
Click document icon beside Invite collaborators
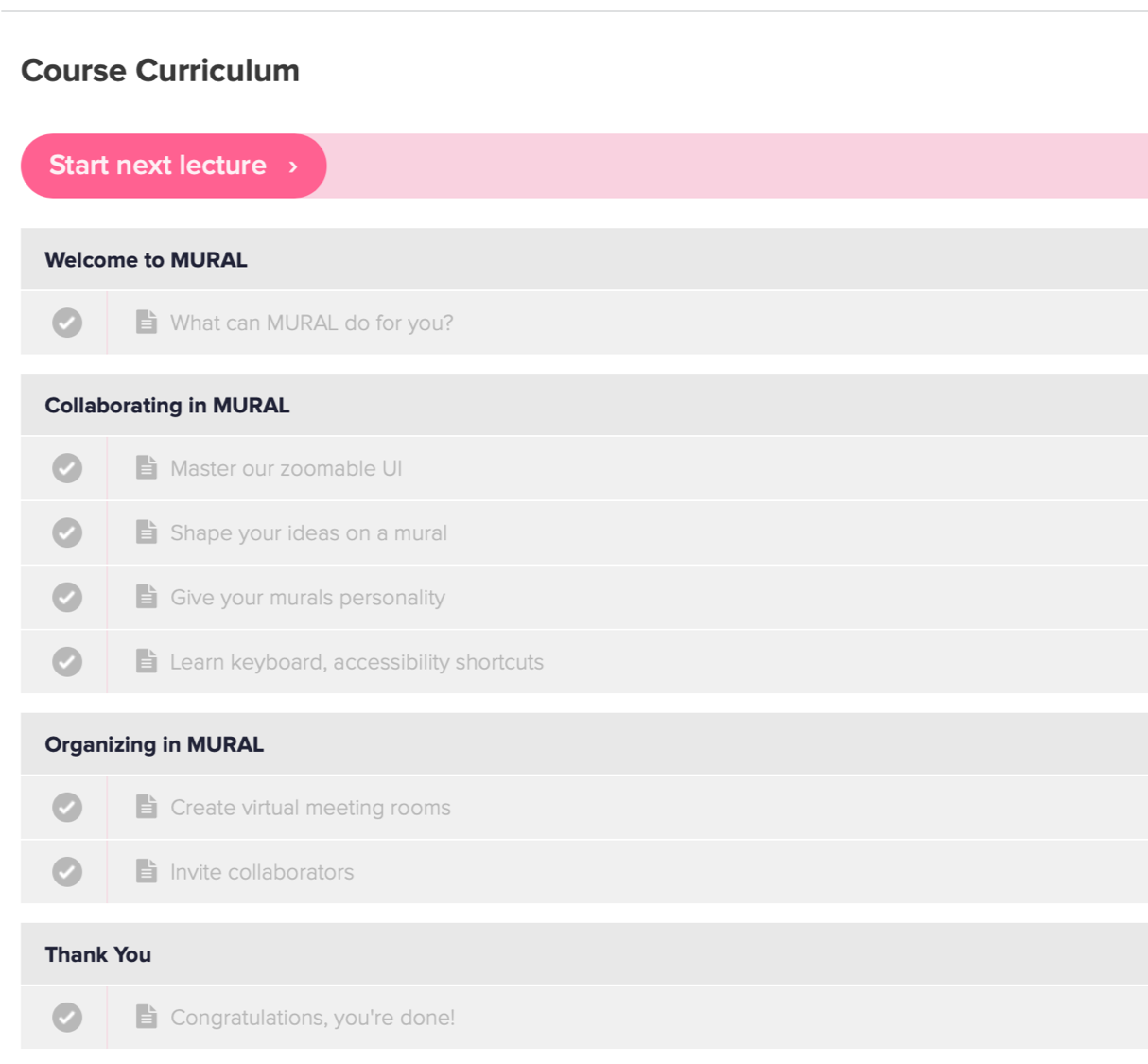click(x=147, y=870)
